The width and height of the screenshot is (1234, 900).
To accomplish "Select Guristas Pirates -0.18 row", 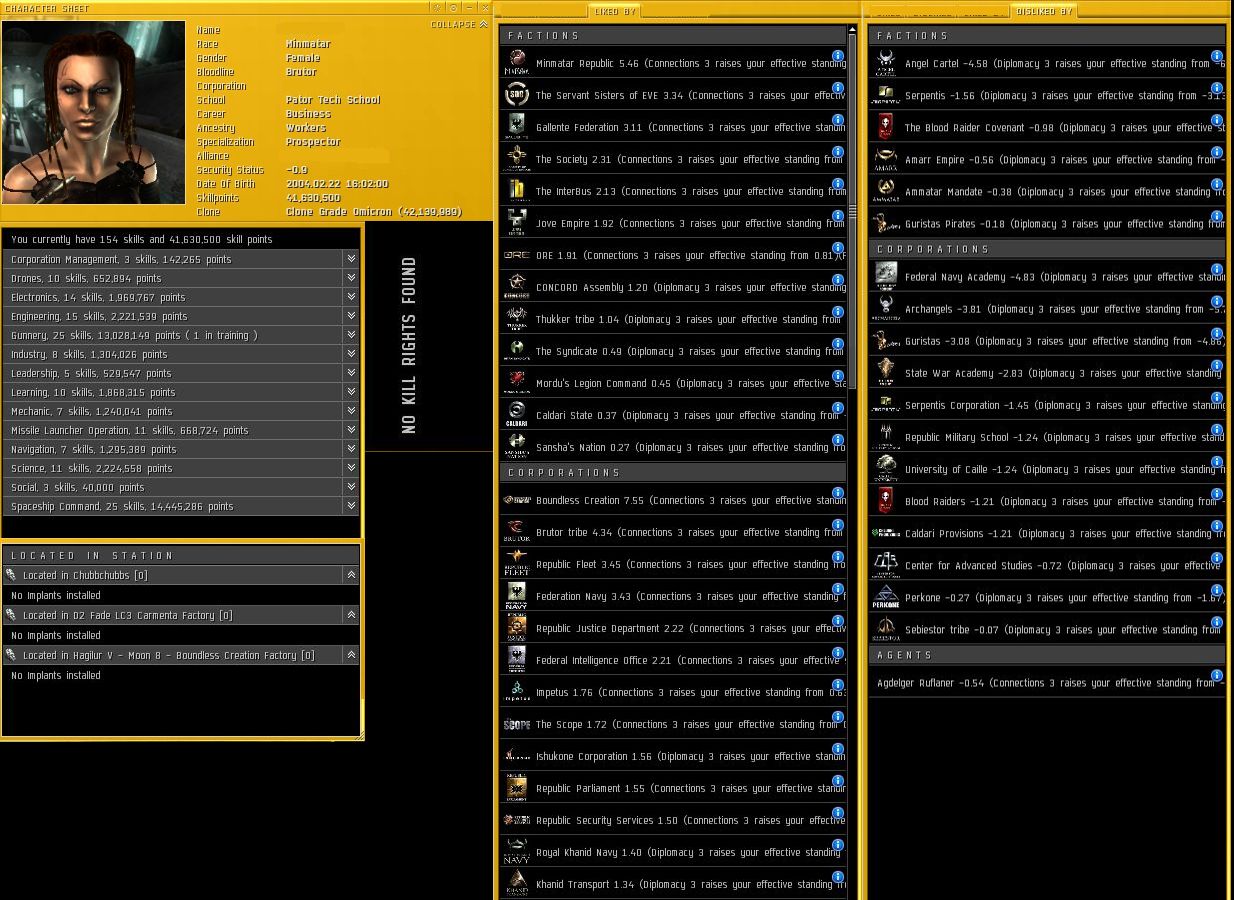I will click(x=1047, y=224).
